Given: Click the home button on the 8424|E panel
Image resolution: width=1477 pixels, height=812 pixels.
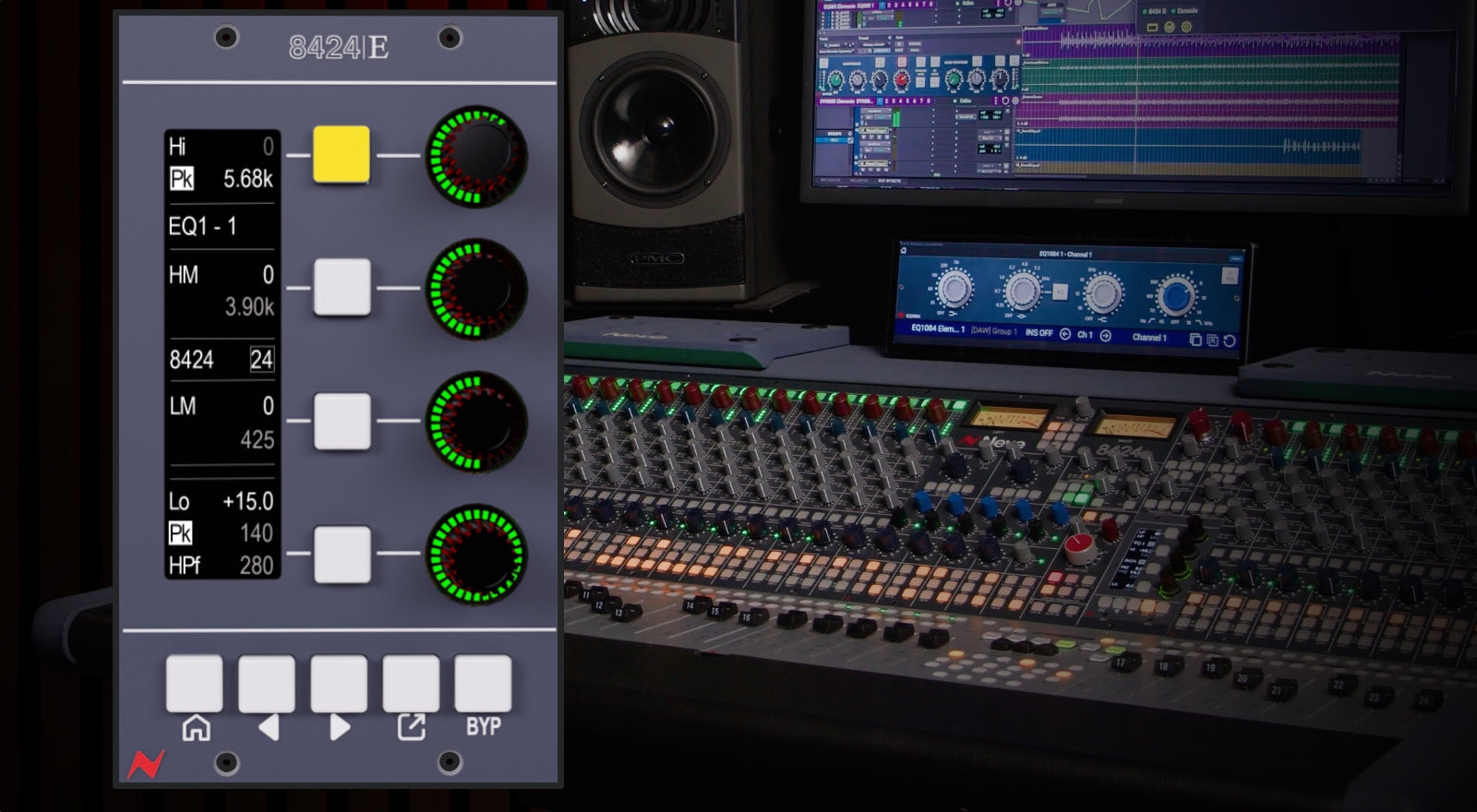Looking at the screenshot, I should tap(194, 684).
